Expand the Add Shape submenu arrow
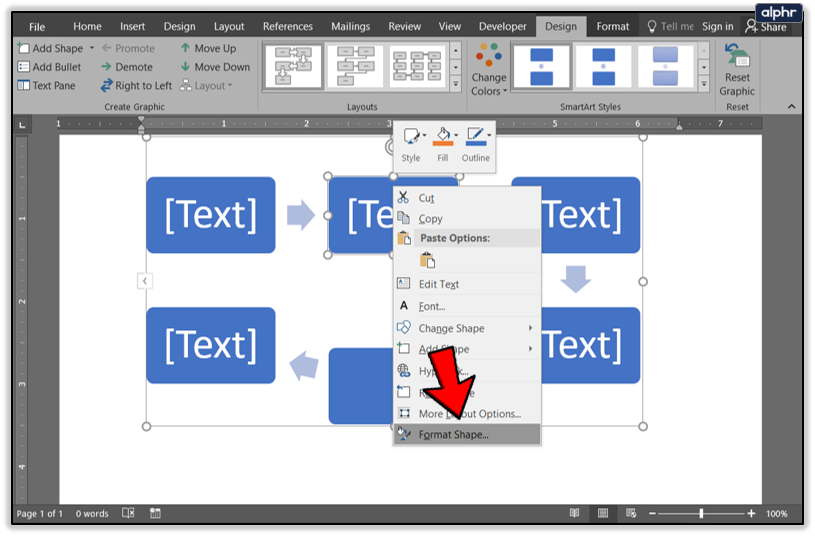Viewport: 815px width, 536px height. [x=530, y=349]
